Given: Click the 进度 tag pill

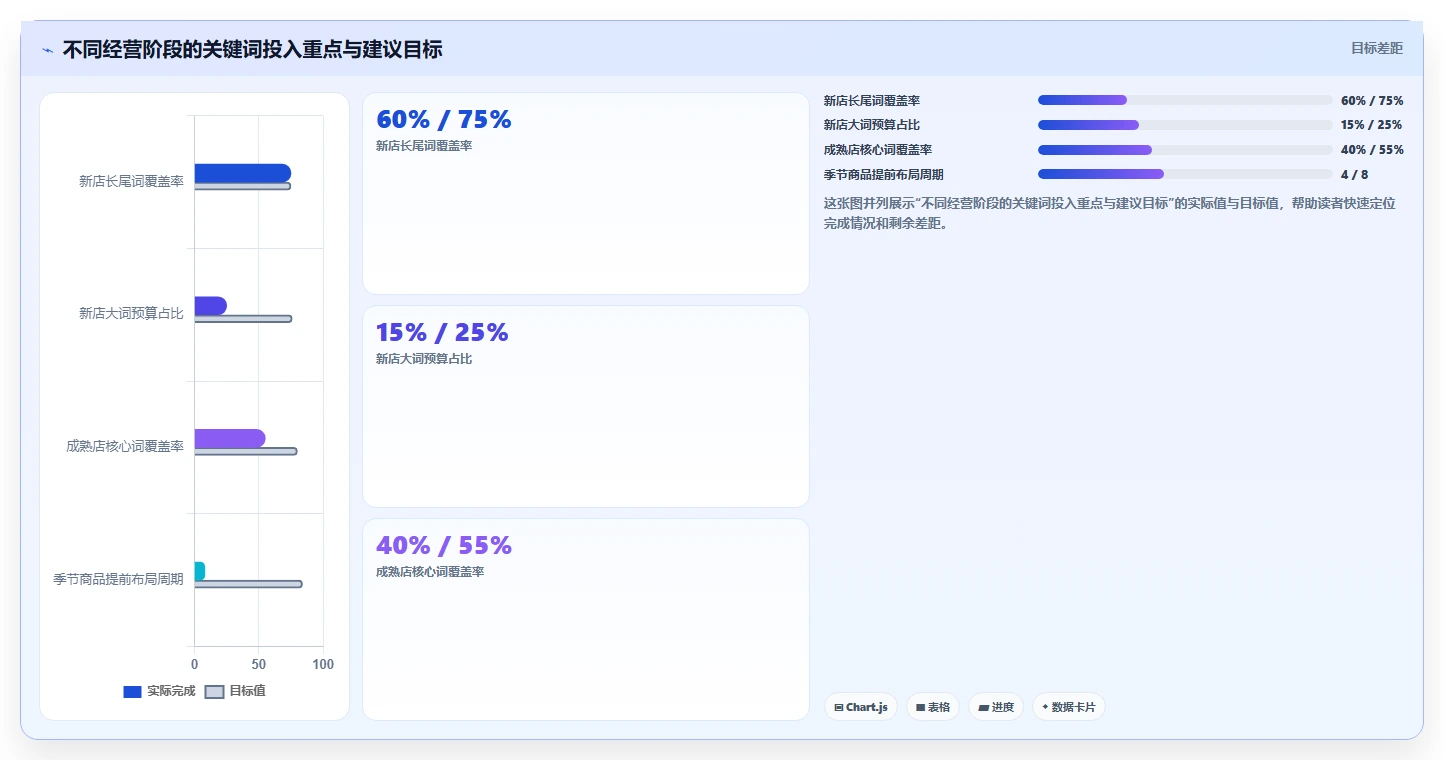Looking at the screenshot, I should tap(996, 707).
